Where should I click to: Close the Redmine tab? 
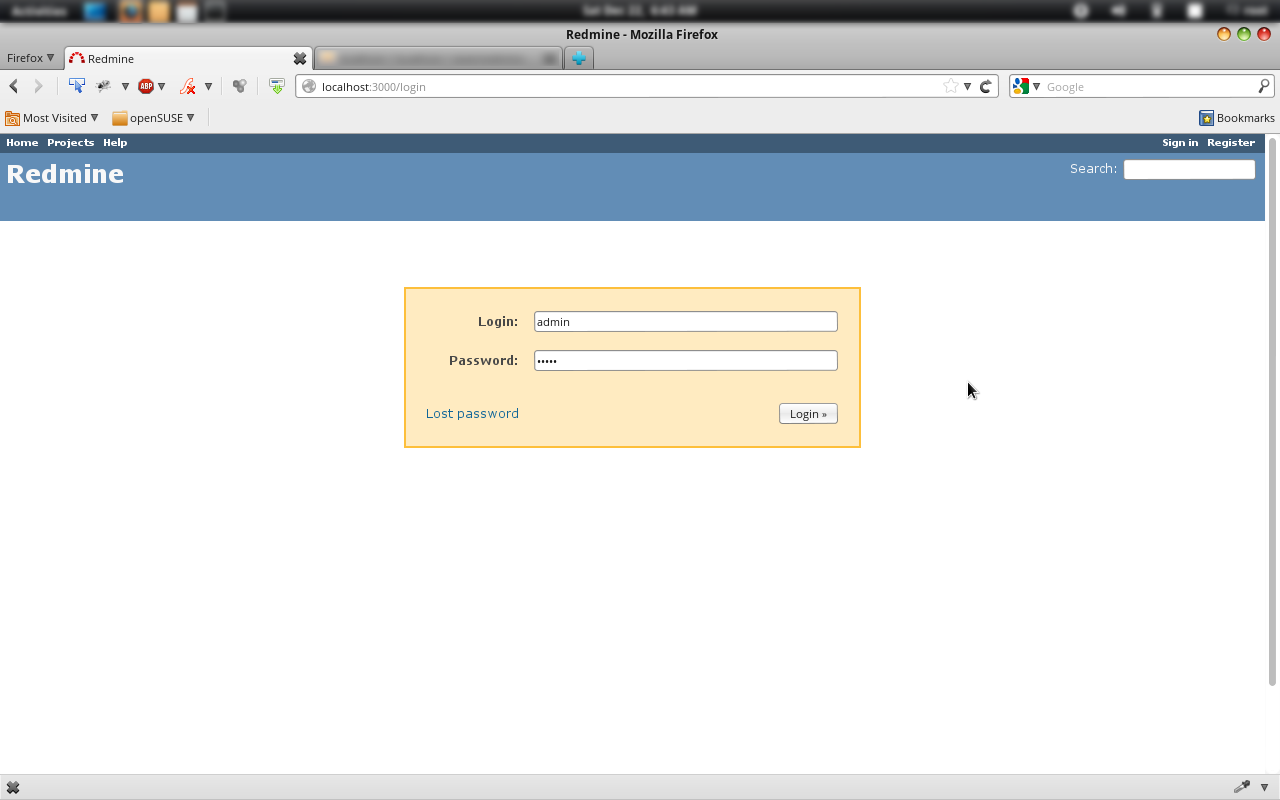[299, 59]
